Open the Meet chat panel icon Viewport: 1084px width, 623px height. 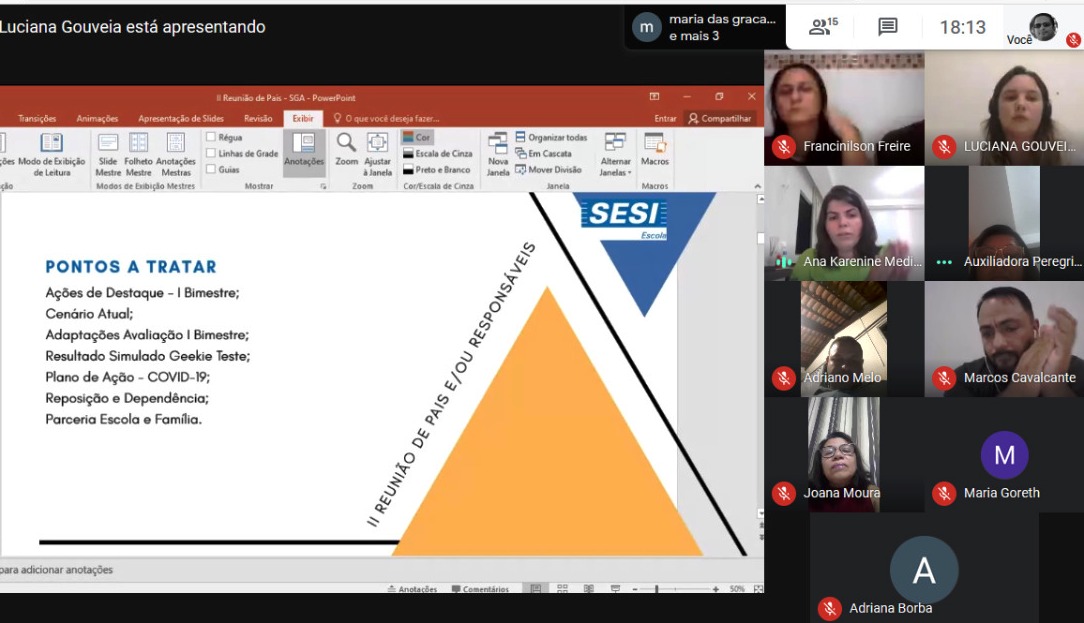[888, 27]
